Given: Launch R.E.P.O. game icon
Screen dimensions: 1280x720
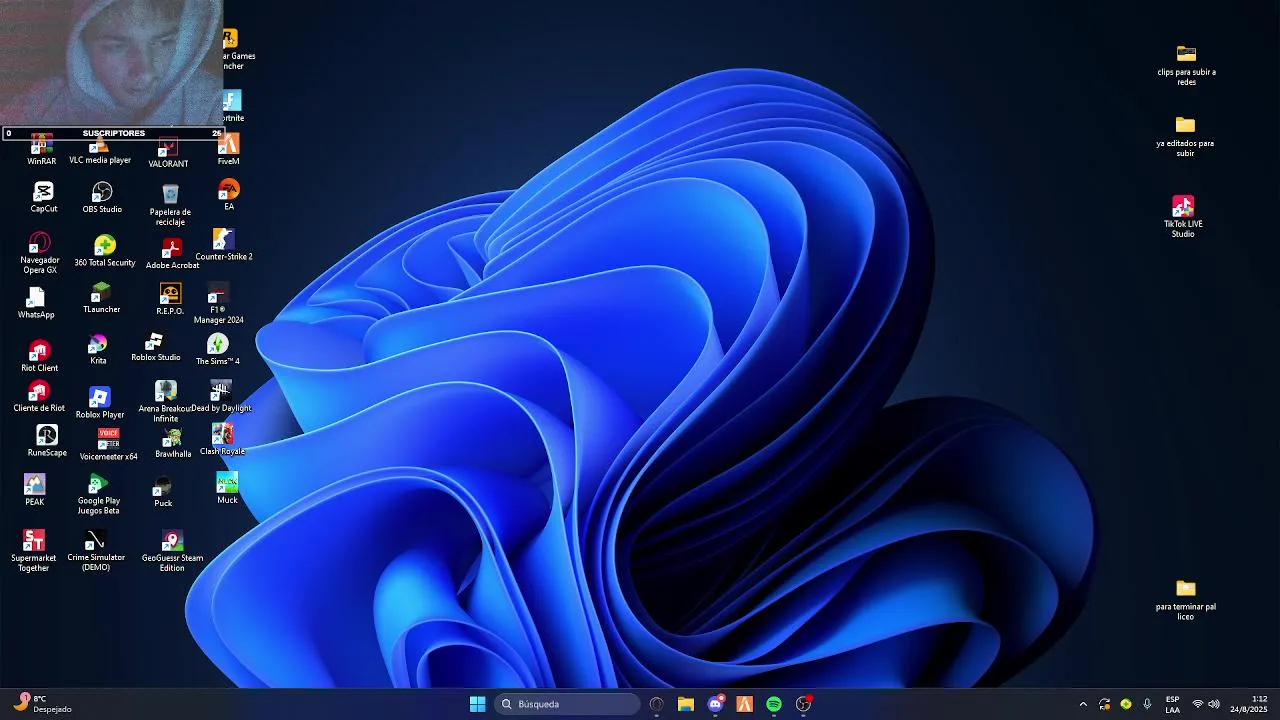Looking at the screenshot, I should coord(170,300).
